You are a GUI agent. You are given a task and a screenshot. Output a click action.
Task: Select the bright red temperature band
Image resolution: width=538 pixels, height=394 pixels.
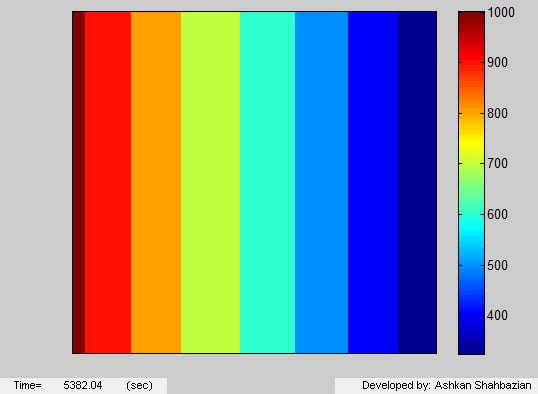pyautogui.click(x=108, y=182)
